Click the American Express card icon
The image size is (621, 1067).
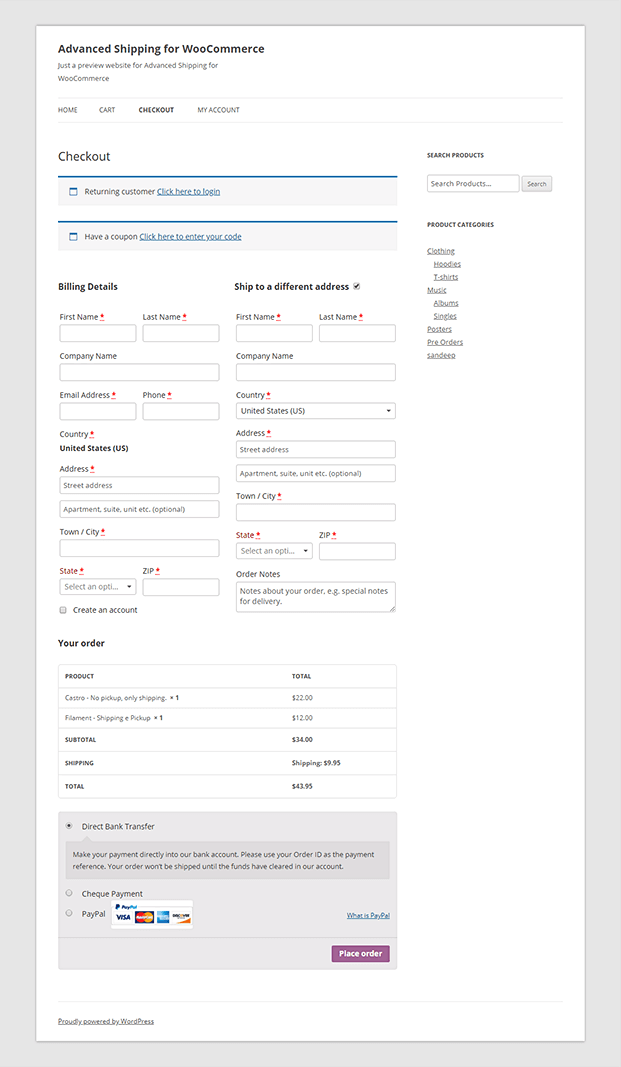(163, 917)
